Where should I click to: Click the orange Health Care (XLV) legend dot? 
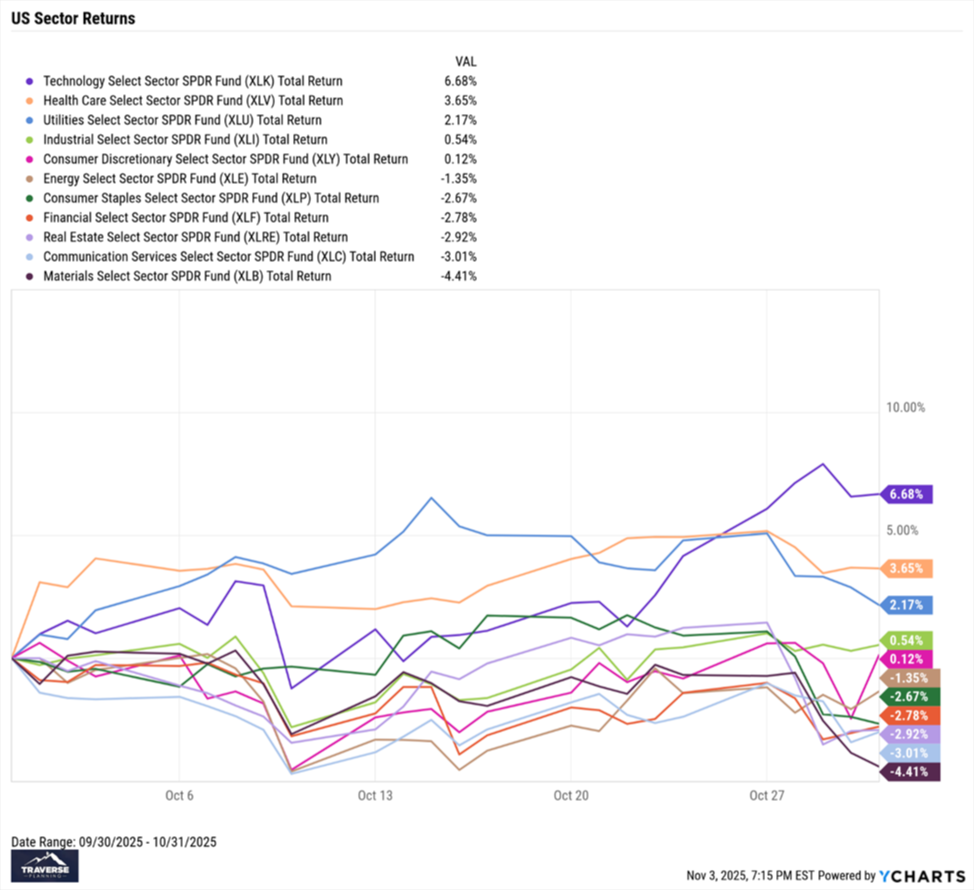coord(31,100)
